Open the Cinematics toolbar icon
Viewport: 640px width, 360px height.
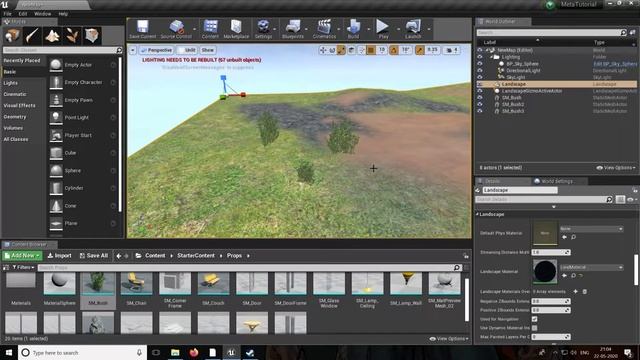(324, 29)
